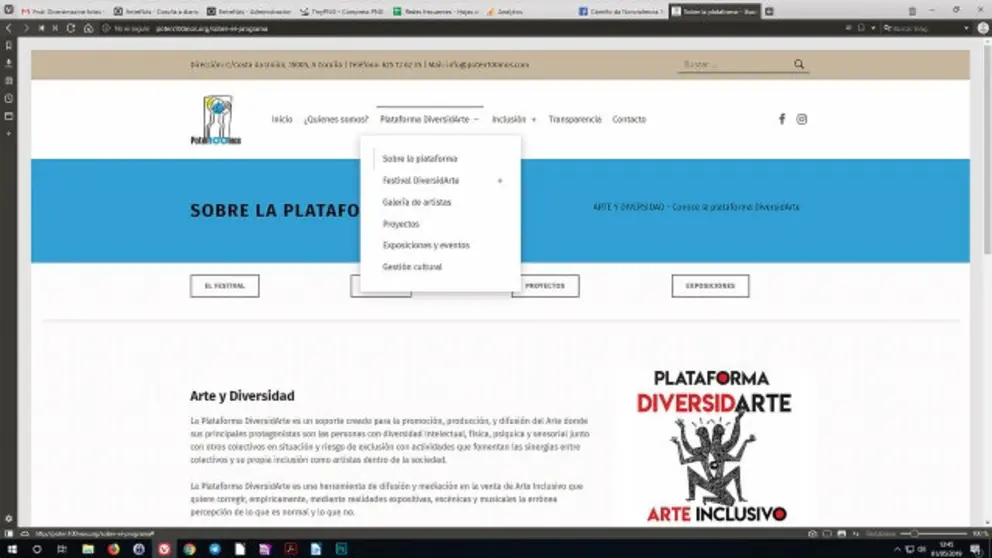Open the Facebook social link
Screen dimensions: 992x558
tap(782, 119)
